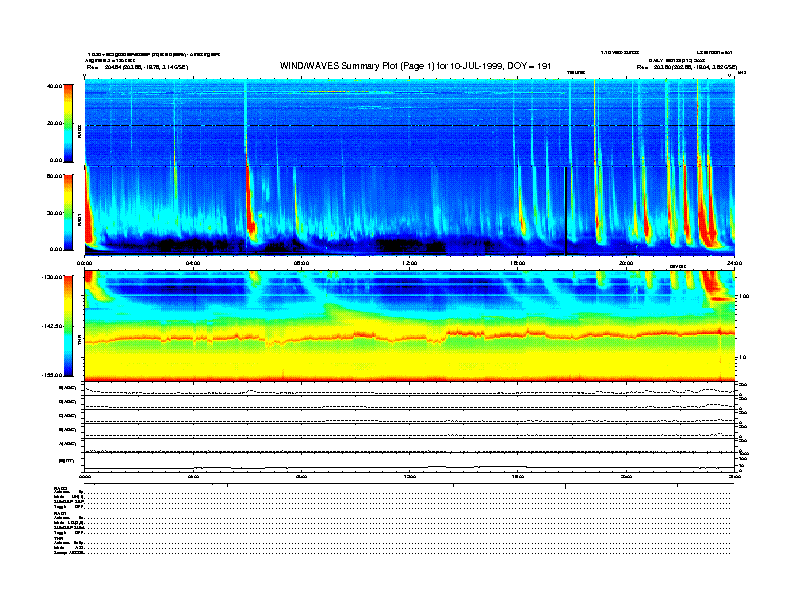Click the 04:00 time label below RAD1 panel
Screen dimensions: 792x612
pos(193,263)
